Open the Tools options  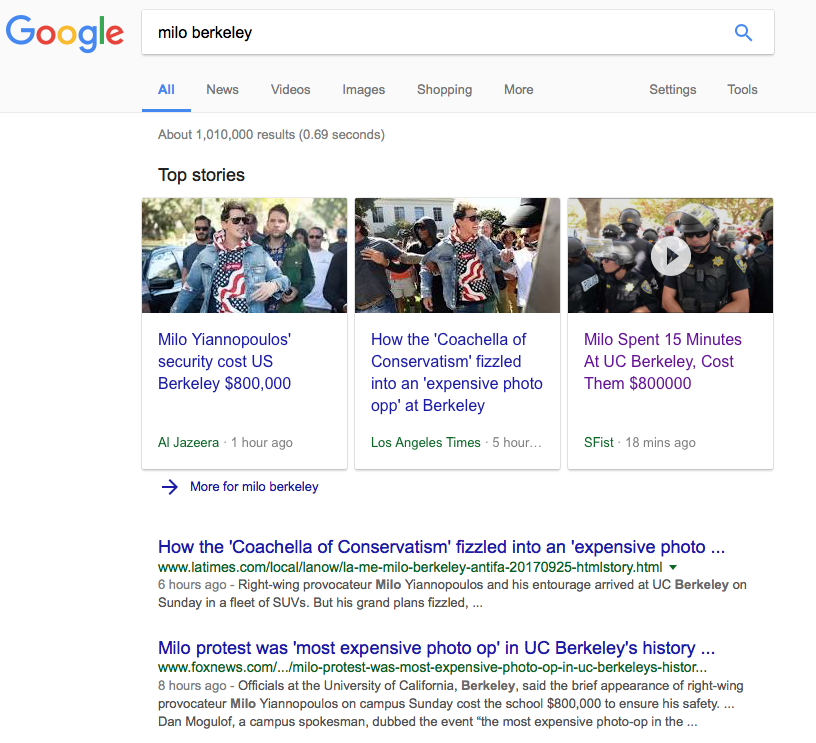[x=742, y=89]
